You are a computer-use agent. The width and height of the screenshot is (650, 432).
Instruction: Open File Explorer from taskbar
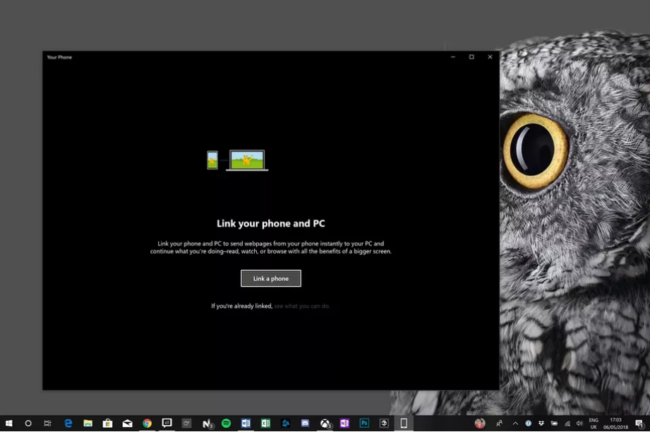(88, 423)
